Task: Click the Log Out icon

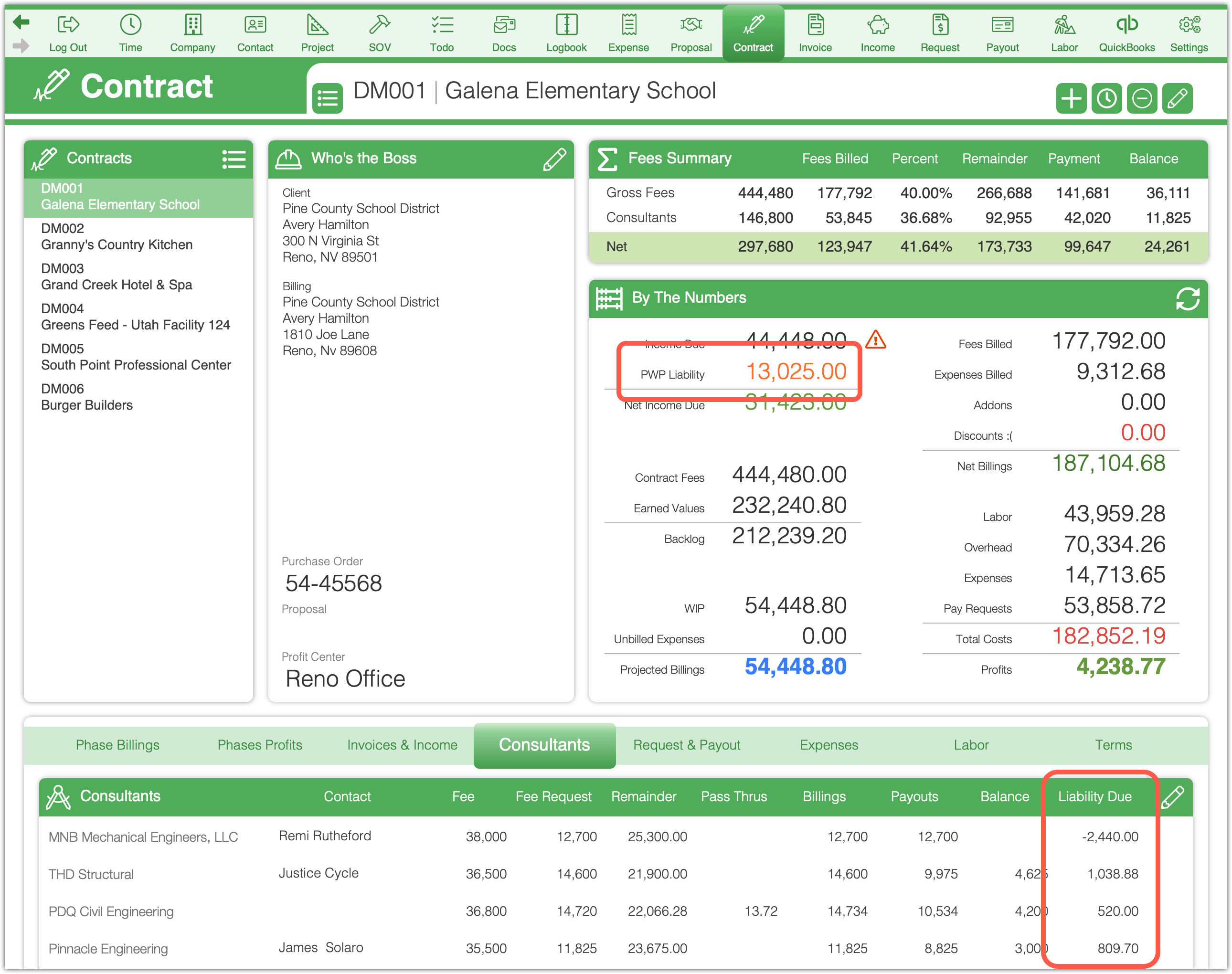Action: 68,33
